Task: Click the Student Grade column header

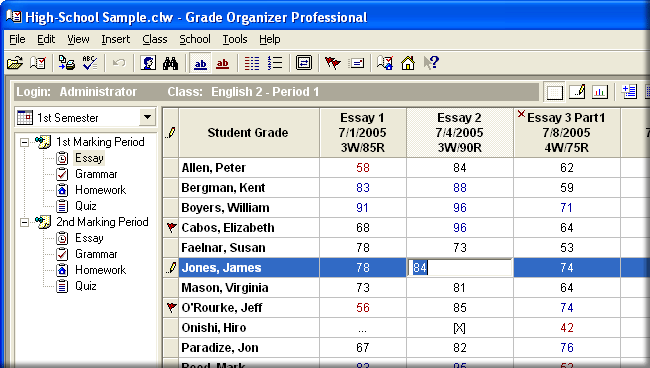Action: [x=249, y=133]
